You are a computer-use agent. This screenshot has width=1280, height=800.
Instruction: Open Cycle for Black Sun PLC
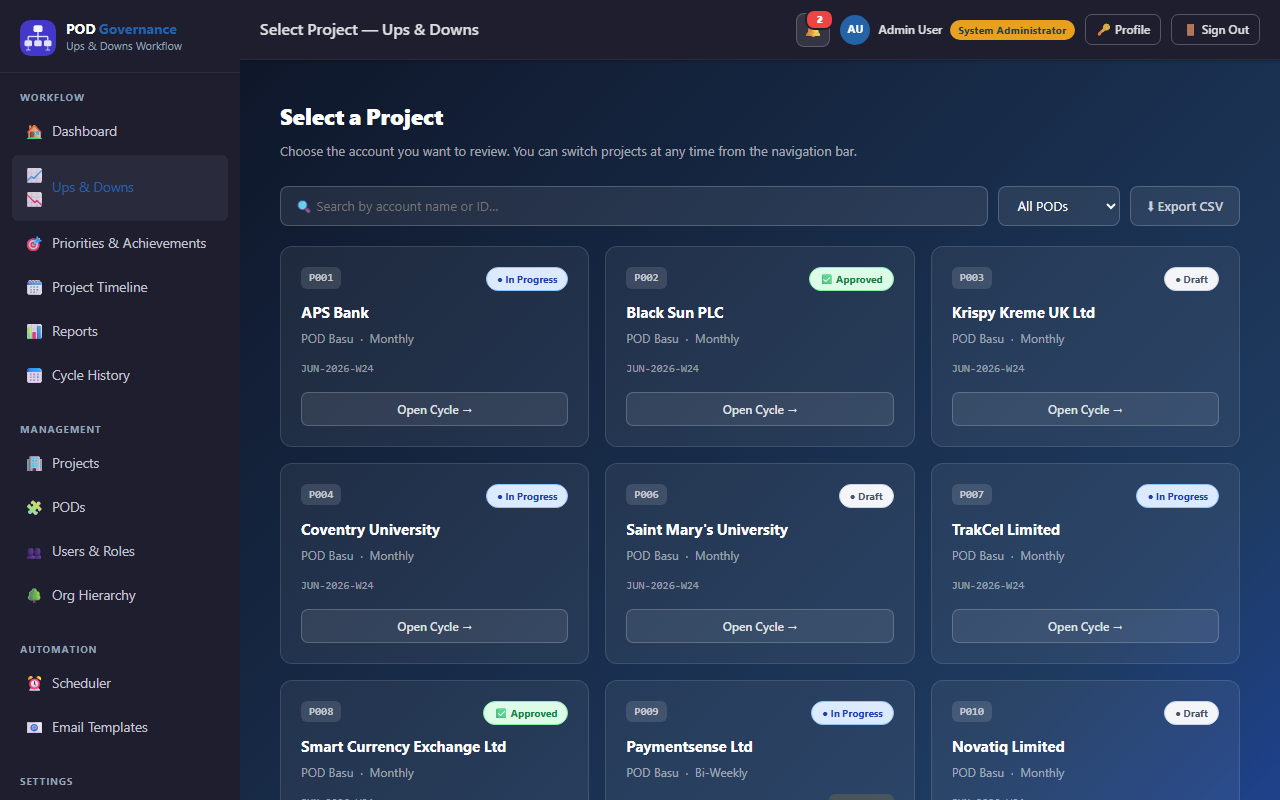click(x=760, y=409)
